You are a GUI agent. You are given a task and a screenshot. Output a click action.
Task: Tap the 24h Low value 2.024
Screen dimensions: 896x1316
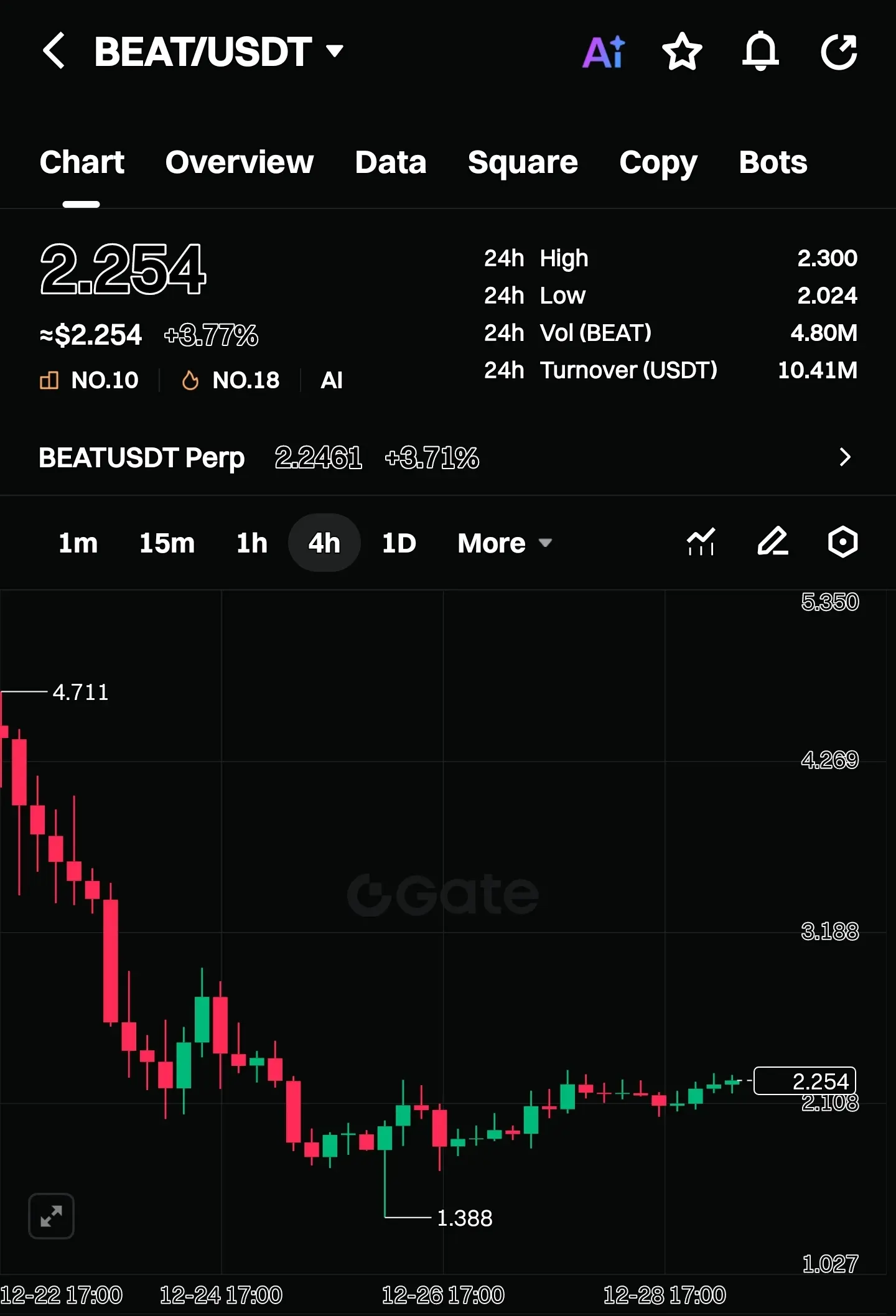pos(827,296)
